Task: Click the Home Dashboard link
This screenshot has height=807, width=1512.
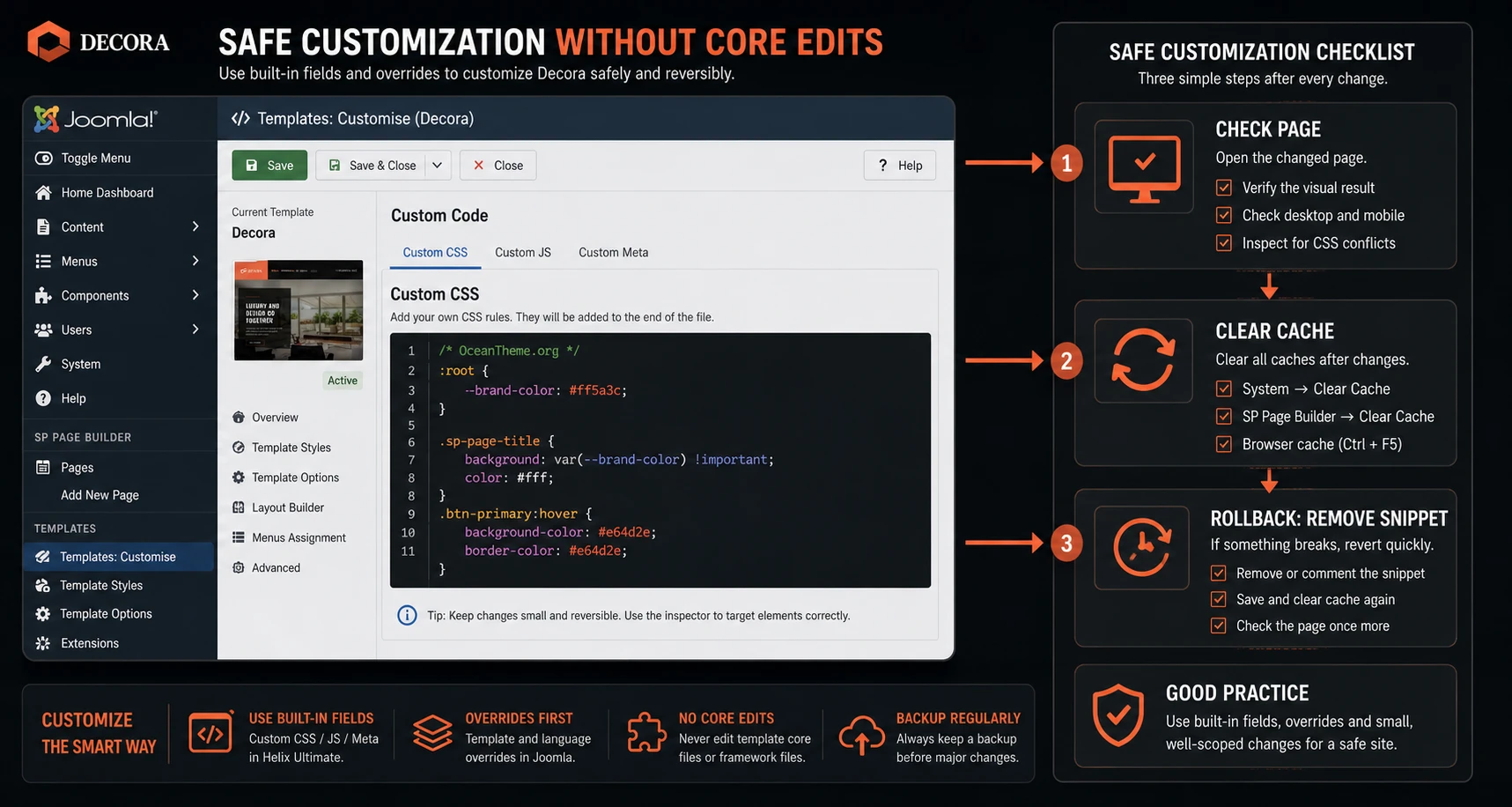Action: coord(107,192)
